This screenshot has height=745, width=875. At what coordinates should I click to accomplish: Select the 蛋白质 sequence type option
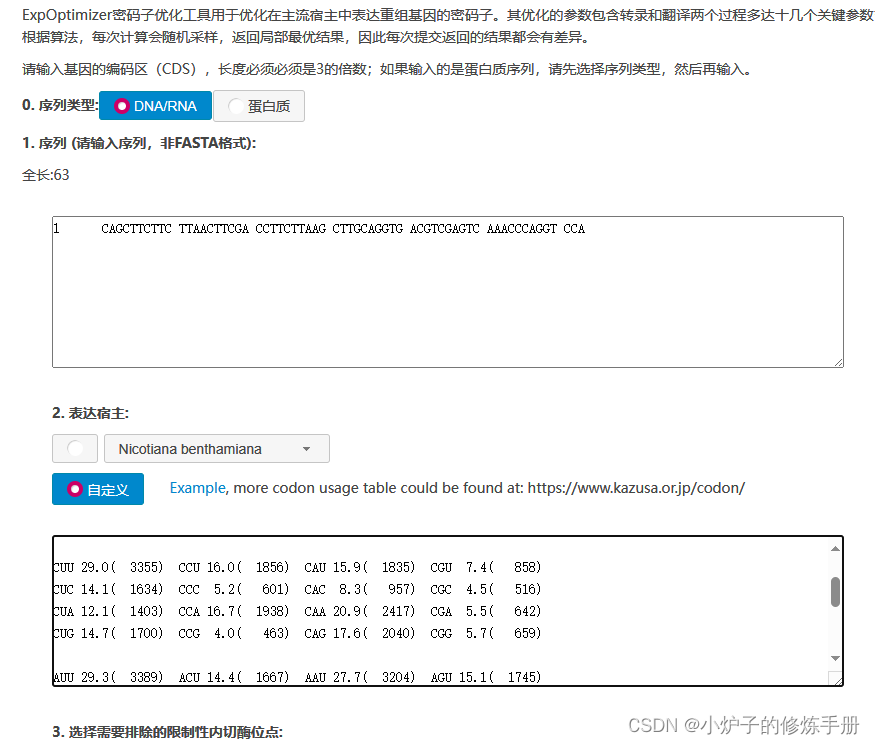coord(259,105)
